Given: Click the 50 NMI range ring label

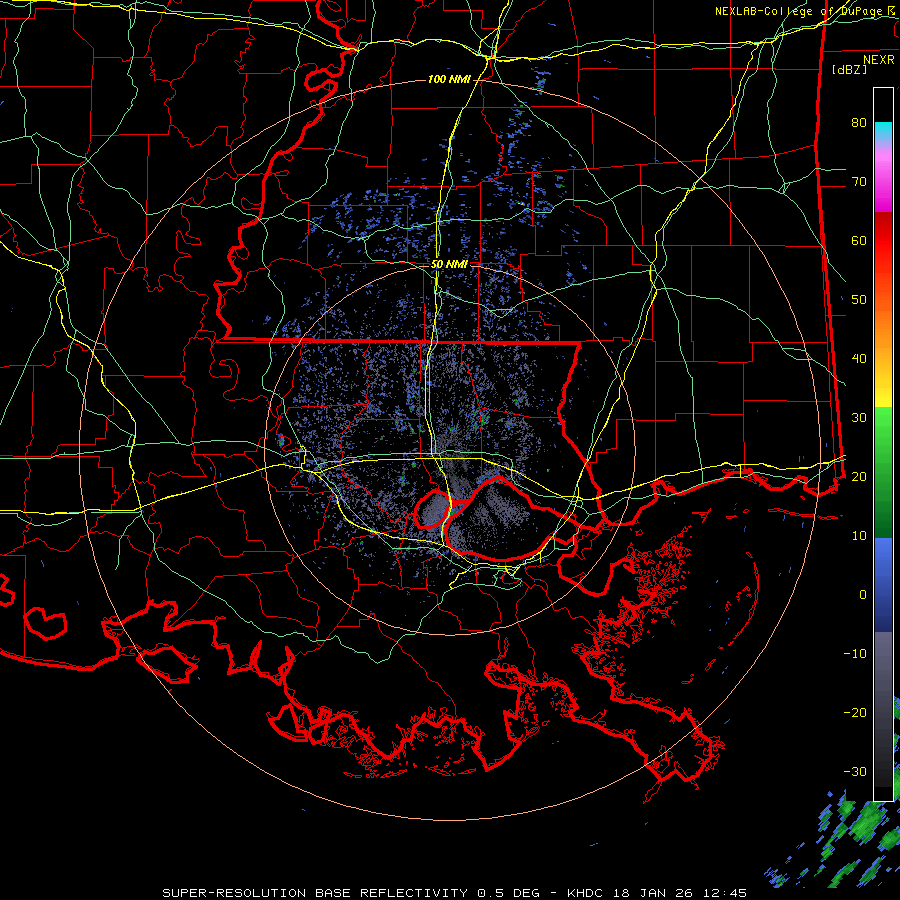Looking at the screenshot, I should pyautogui.click(x=449, y=265).
